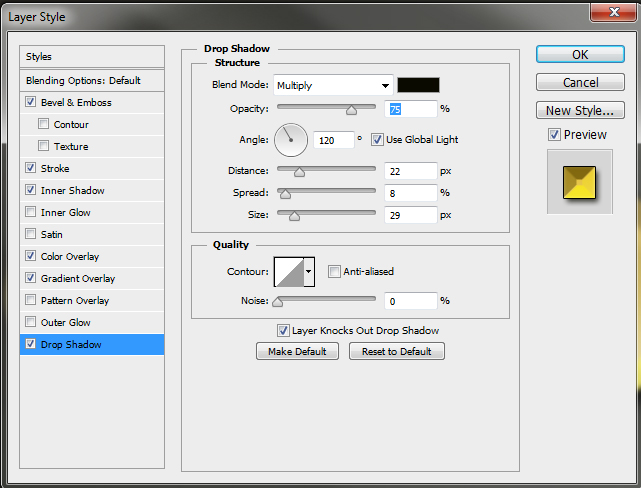Click Reset to Default button

[396, 351]
